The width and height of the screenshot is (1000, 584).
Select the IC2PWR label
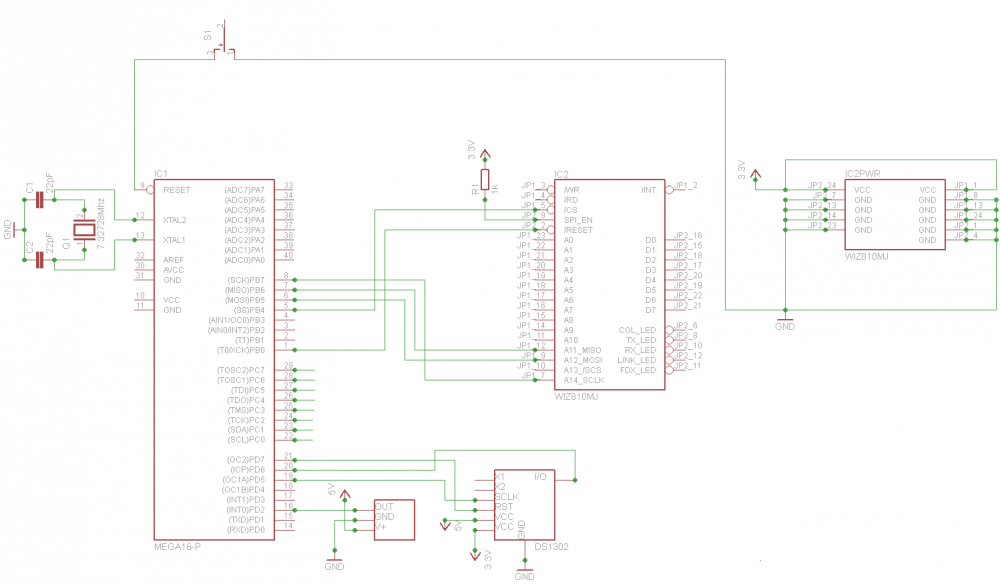pos(862,173)
